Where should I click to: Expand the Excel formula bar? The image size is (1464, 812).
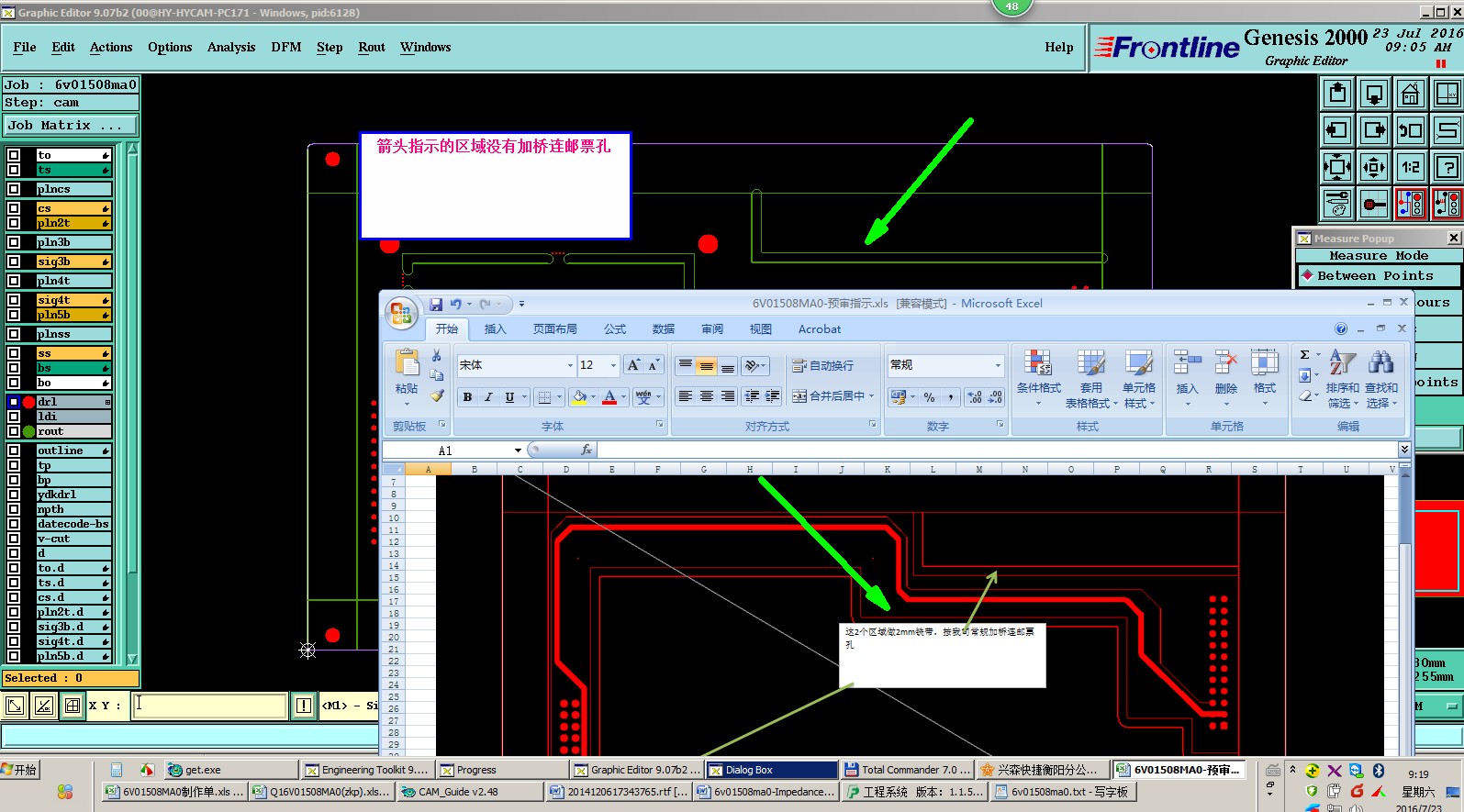coord(1404,450)
